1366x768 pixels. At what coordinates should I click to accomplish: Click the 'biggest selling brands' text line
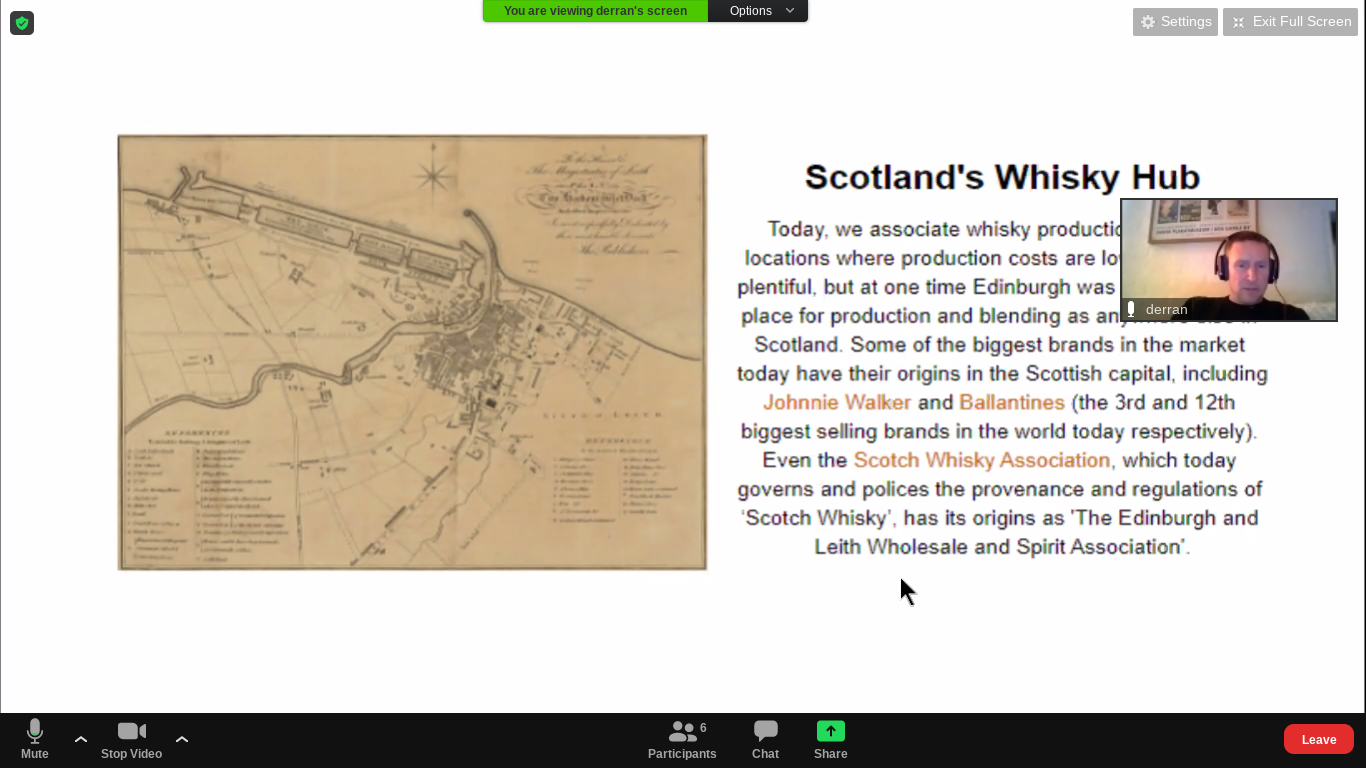[998, 431]
